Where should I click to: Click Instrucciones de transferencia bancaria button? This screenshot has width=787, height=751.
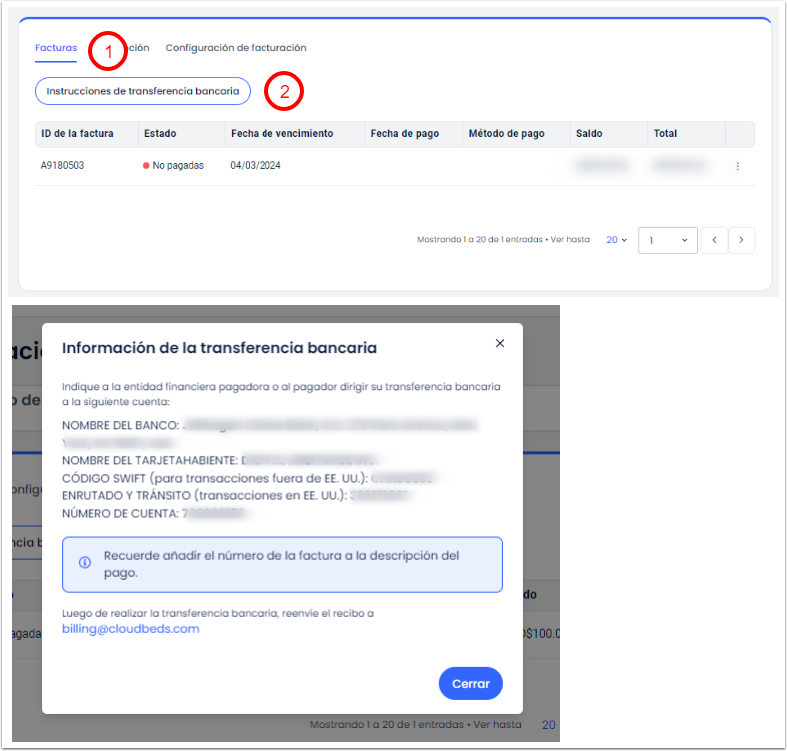[143, 90]
